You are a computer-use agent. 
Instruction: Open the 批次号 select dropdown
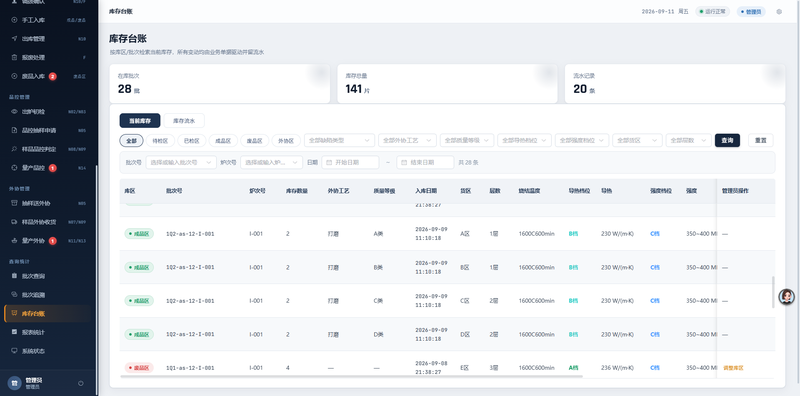181,162
